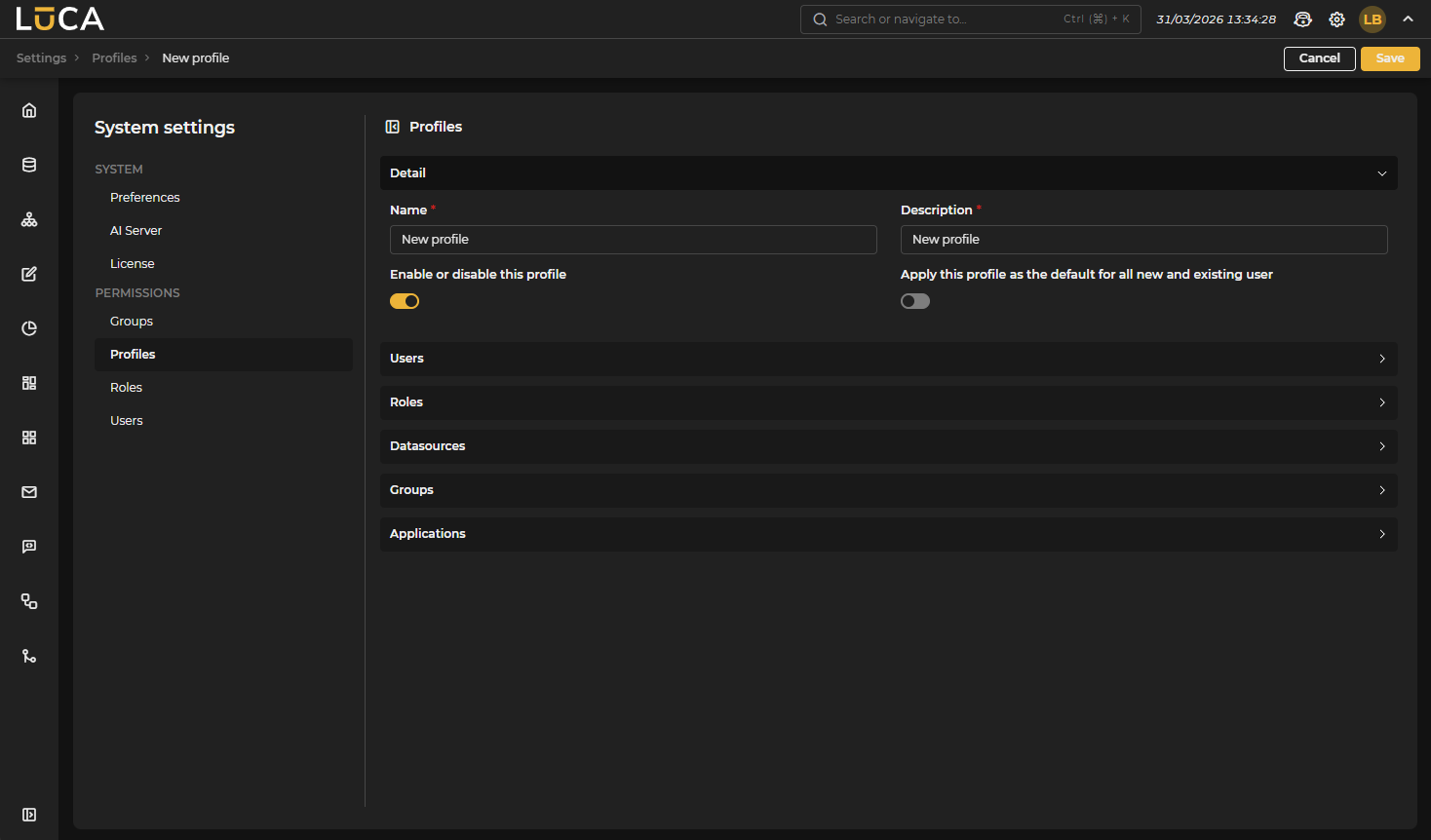Viewport: 1431px width, 840px height.
Task: Expand the Users section
Action: pyautogui.click(x=888, y=359)
